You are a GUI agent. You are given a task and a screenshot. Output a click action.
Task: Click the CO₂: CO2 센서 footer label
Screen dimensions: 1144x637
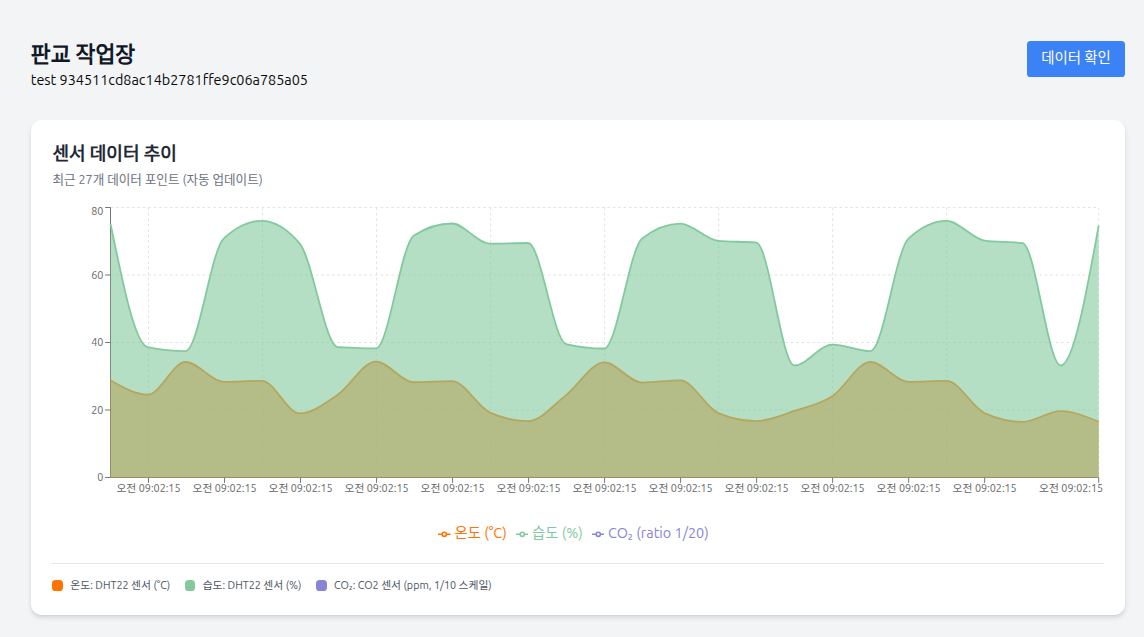(412, 585)
